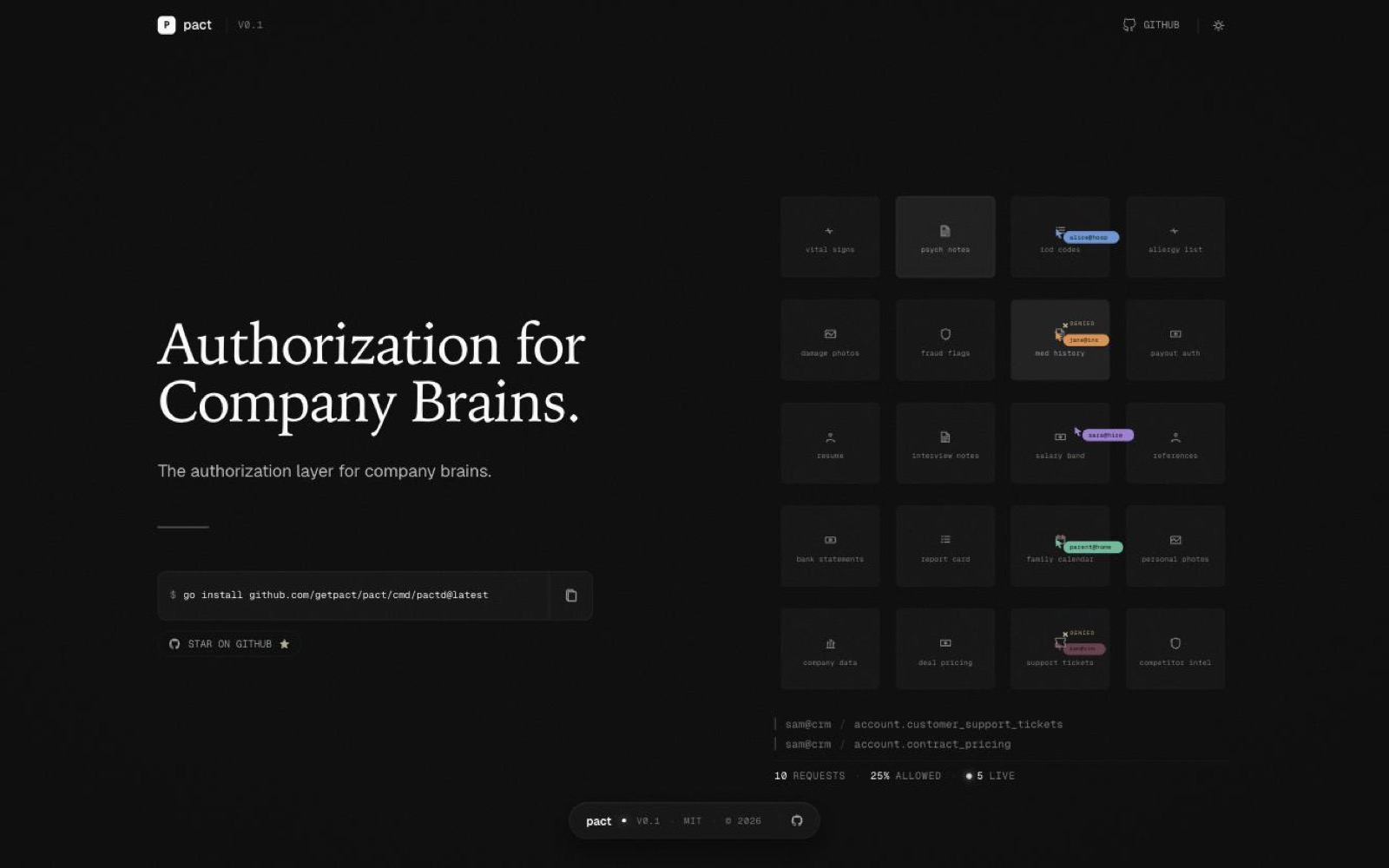Screen dimensions: 1389x868
Task: Click the 10 REQUESTS counter
Action: point(809,776)
